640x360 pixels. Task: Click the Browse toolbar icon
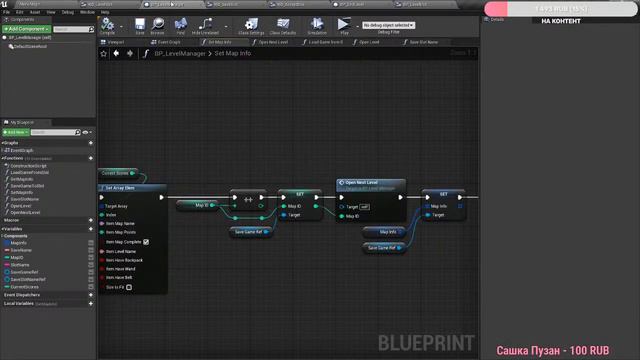pyautogui.click(x=158, y=25)
